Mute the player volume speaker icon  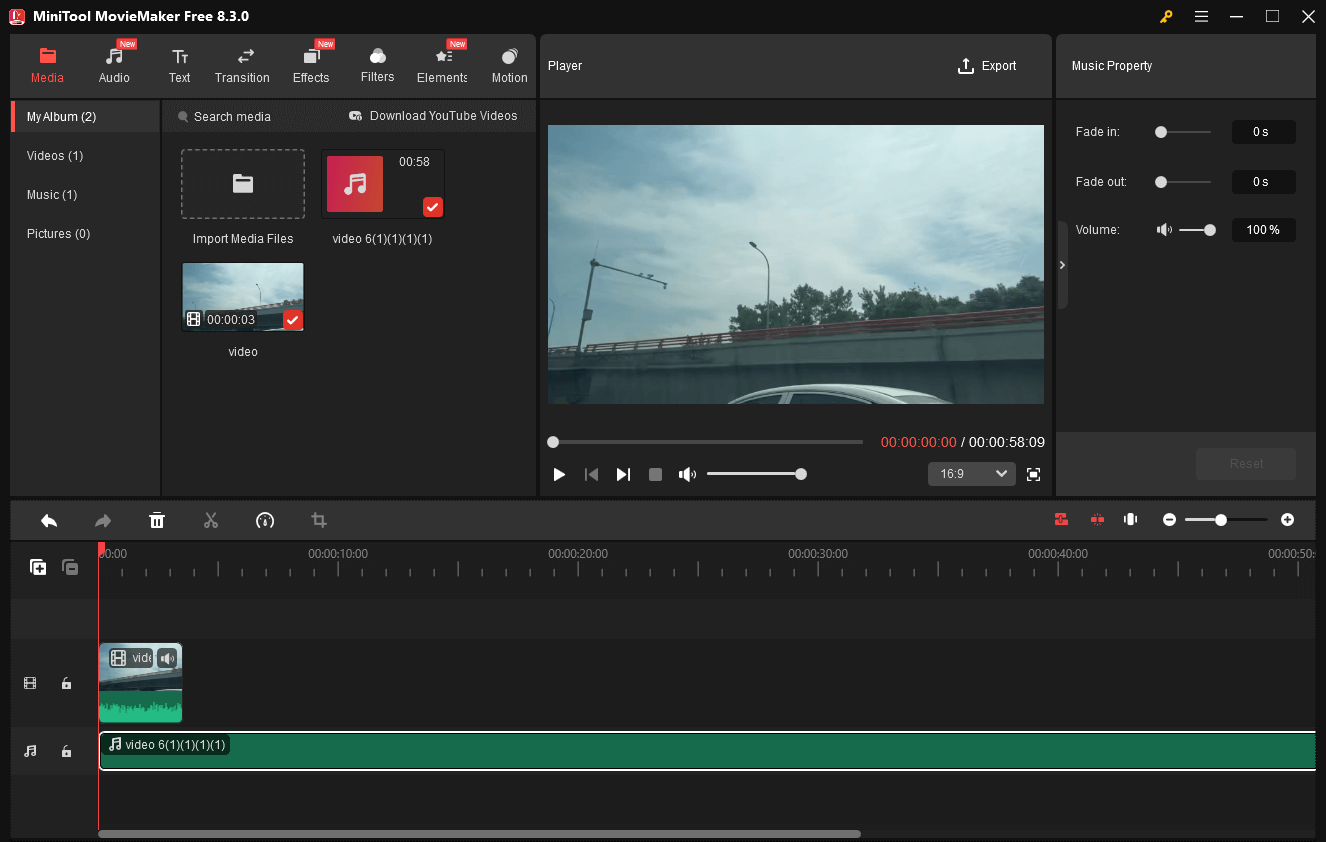[x=687, y=474]
